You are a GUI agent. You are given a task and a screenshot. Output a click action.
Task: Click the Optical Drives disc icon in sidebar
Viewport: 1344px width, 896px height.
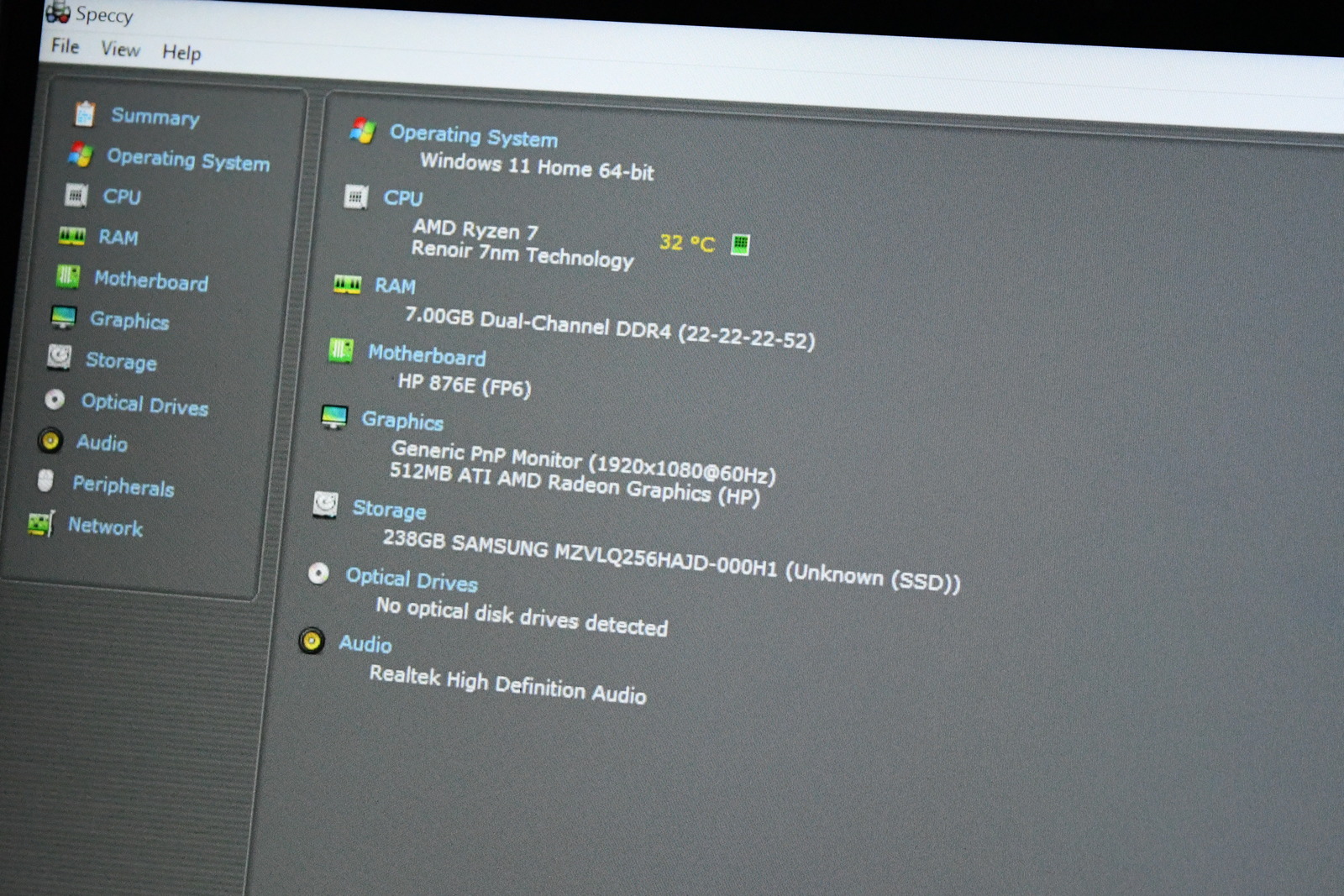pos(55,399)
